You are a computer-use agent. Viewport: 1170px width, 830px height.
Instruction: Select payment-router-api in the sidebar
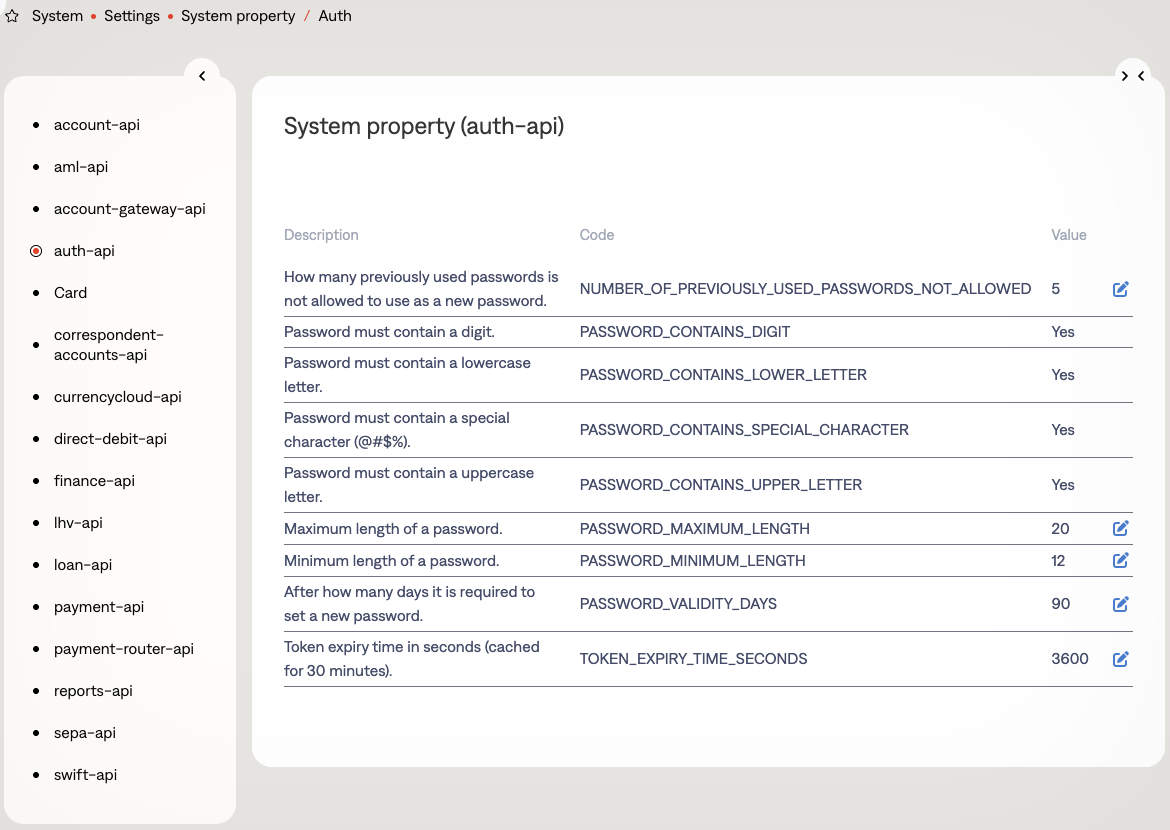(x=123, y=649)
